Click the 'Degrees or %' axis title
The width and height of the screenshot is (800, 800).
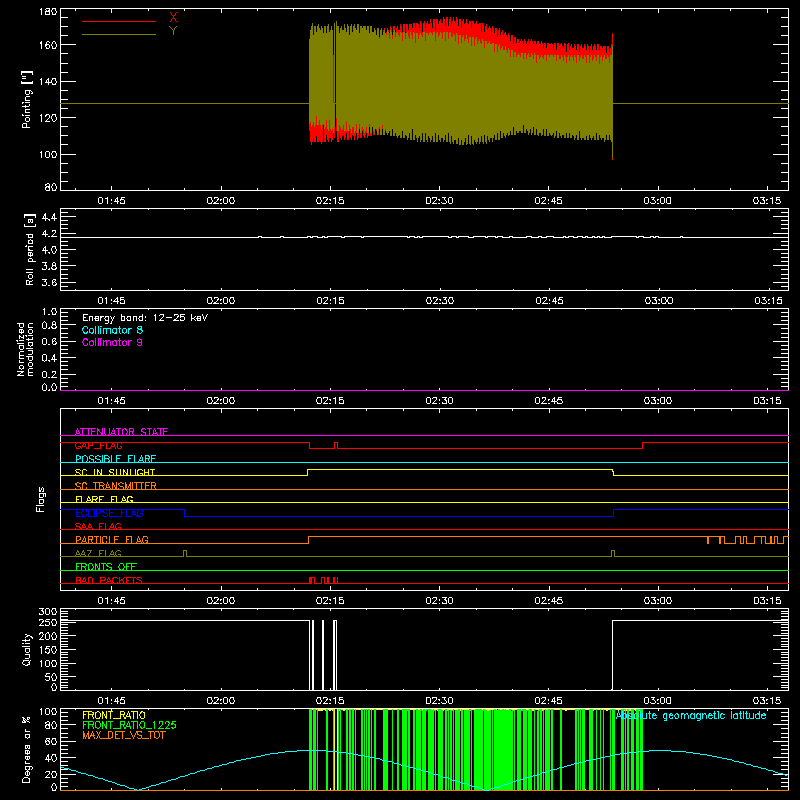27,749
